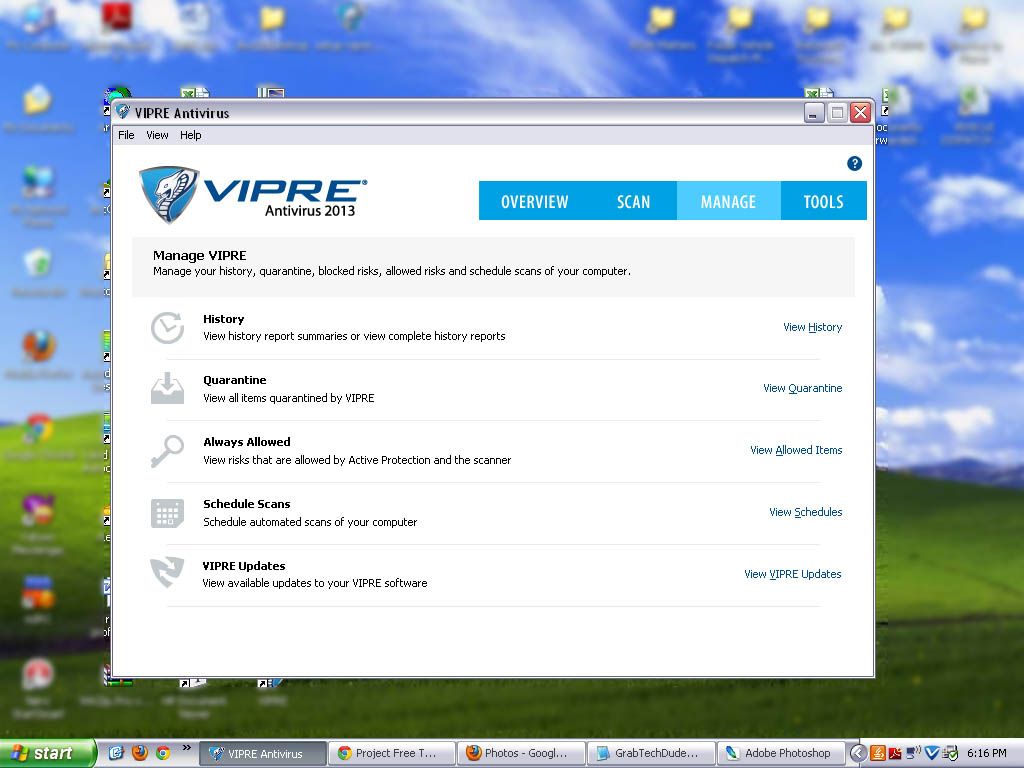Click the 6:16 PM taskbar clock
Screen dimensions: 1024x768
[986, 753]
